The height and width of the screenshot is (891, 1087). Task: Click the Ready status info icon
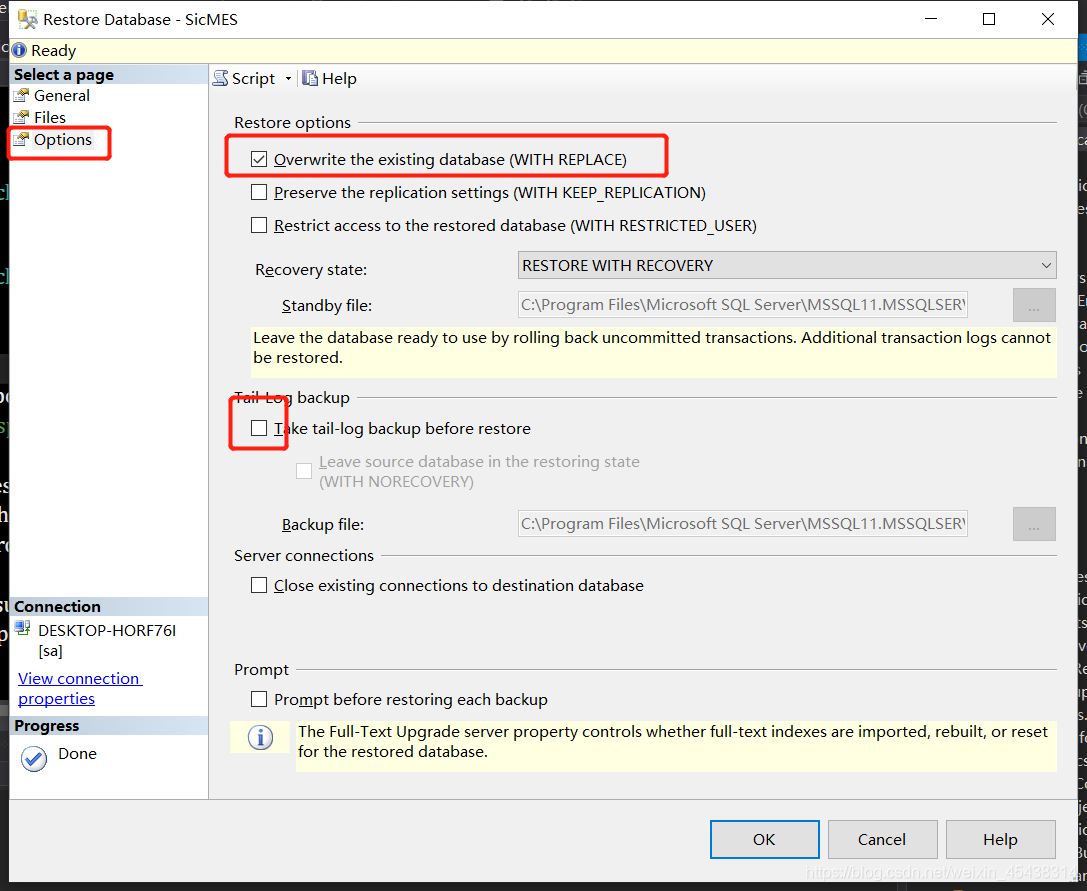click(19, 50)
